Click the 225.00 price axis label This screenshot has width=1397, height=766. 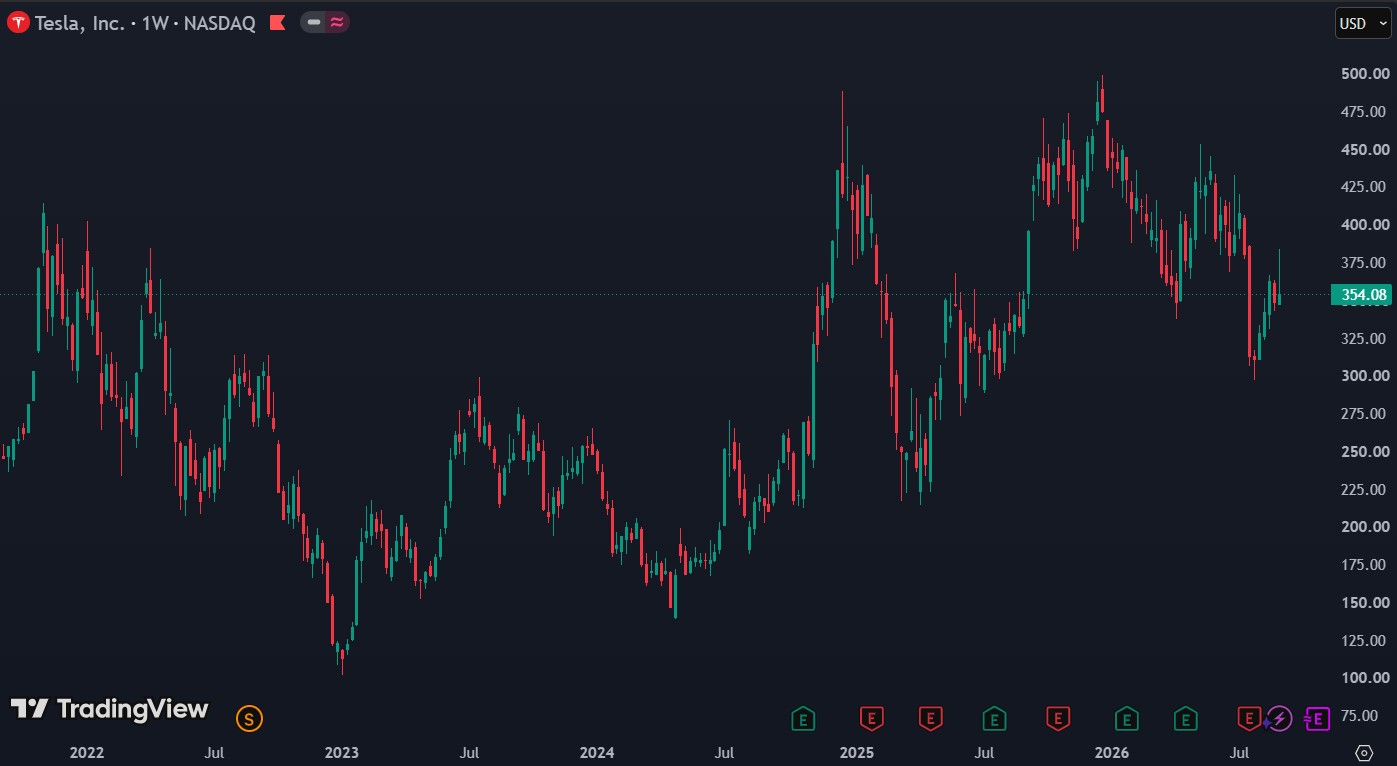coord(1365,489)
